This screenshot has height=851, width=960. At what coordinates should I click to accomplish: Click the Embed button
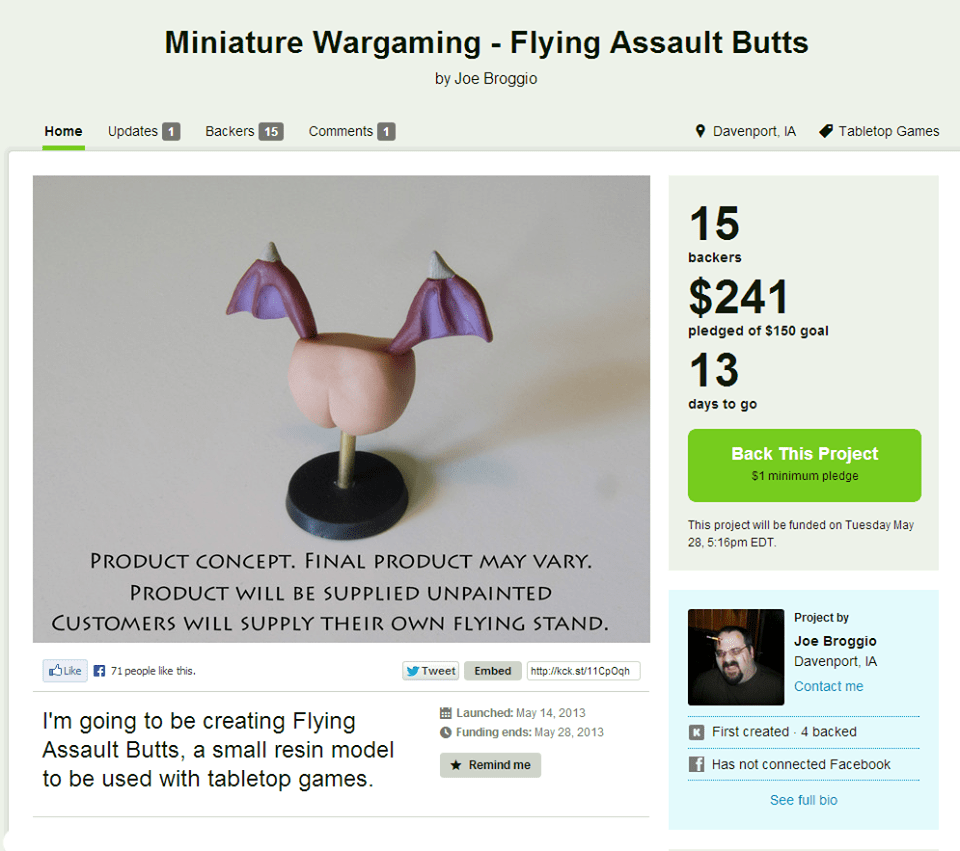[x=492, y=671]
